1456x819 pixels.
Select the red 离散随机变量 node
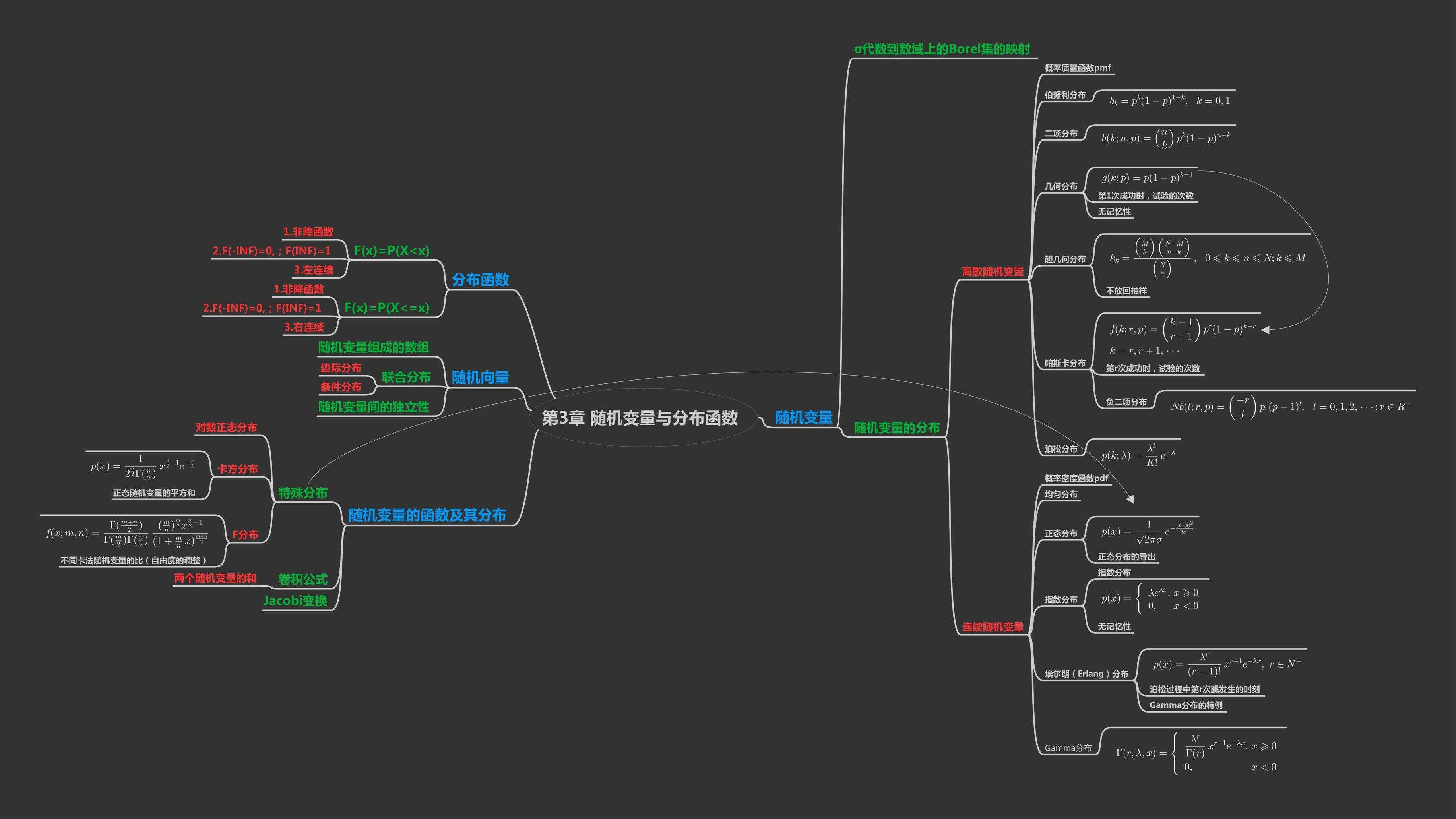(993, 272)
